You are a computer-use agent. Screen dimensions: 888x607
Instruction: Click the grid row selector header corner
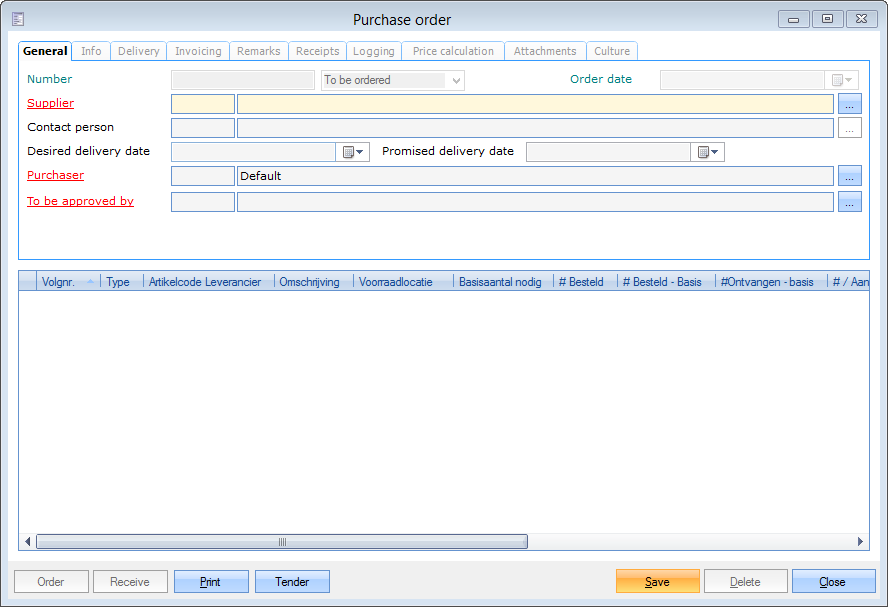(27, 282)
